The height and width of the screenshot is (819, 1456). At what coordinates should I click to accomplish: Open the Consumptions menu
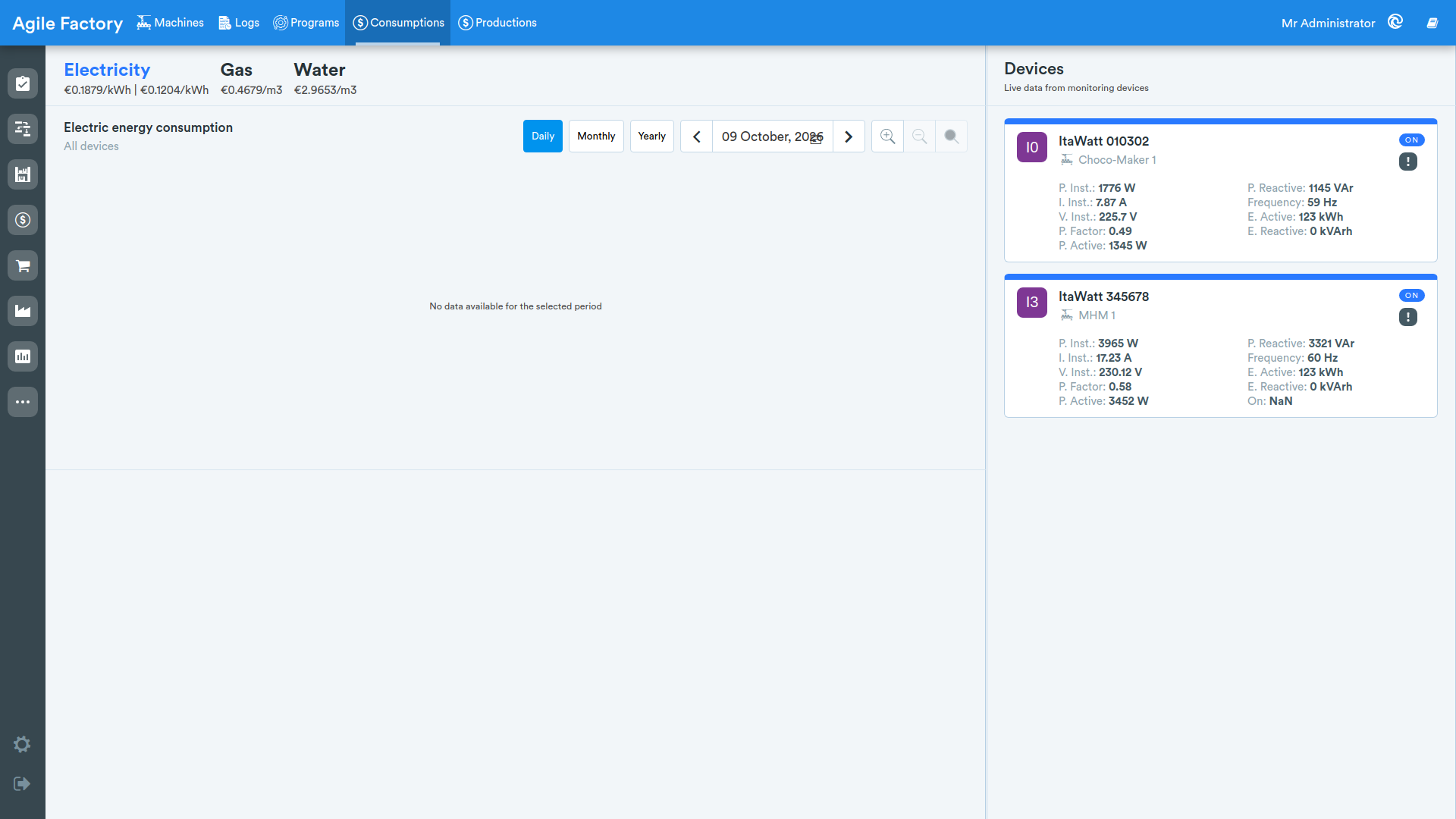point(398,23)
